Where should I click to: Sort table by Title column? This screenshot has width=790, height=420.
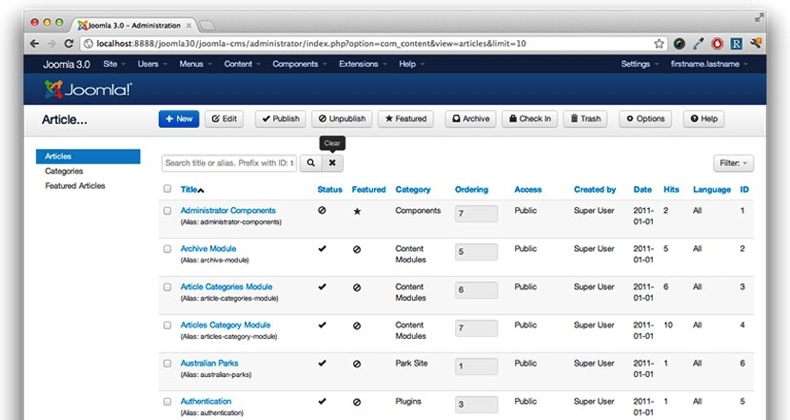pyautogui.click(x=192, y=190)
